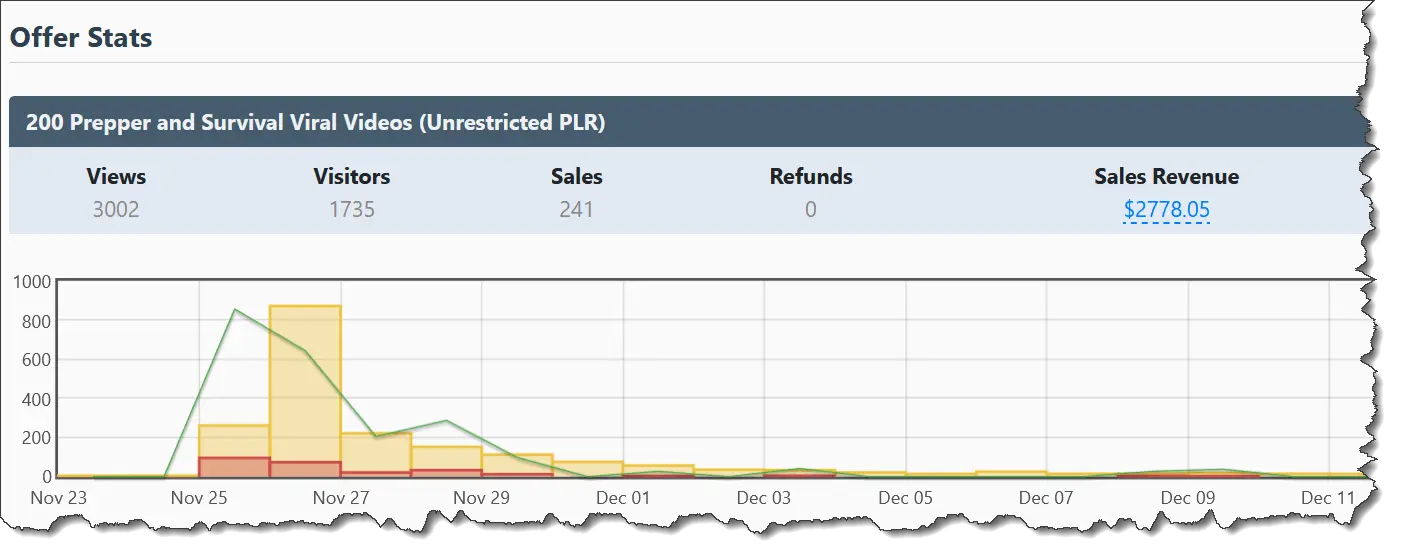Select the 200 Prepper and Survival offer title

point(315,123)
